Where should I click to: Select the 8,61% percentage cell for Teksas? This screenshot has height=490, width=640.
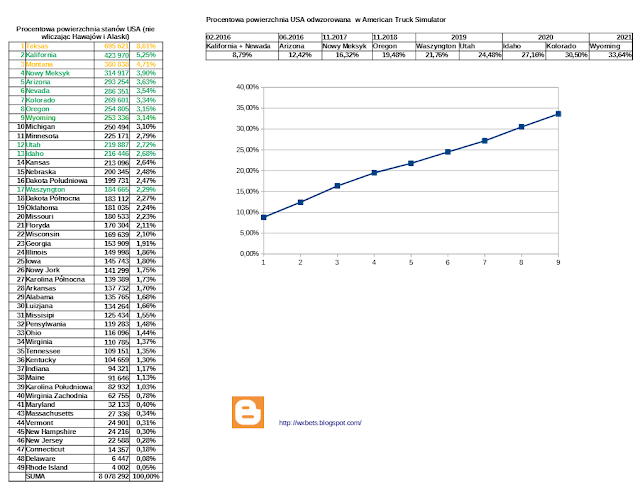coord(146,46)
